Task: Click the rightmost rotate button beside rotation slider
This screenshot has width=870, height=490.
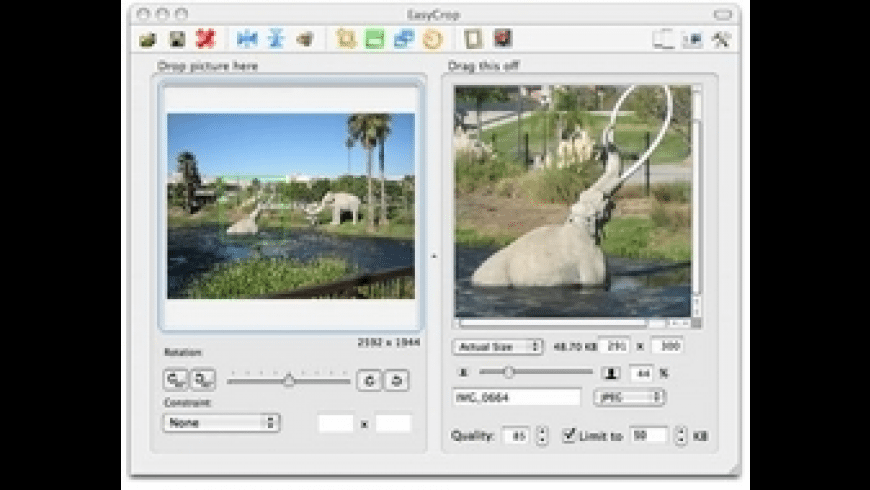Action: [x=397, y=380]
